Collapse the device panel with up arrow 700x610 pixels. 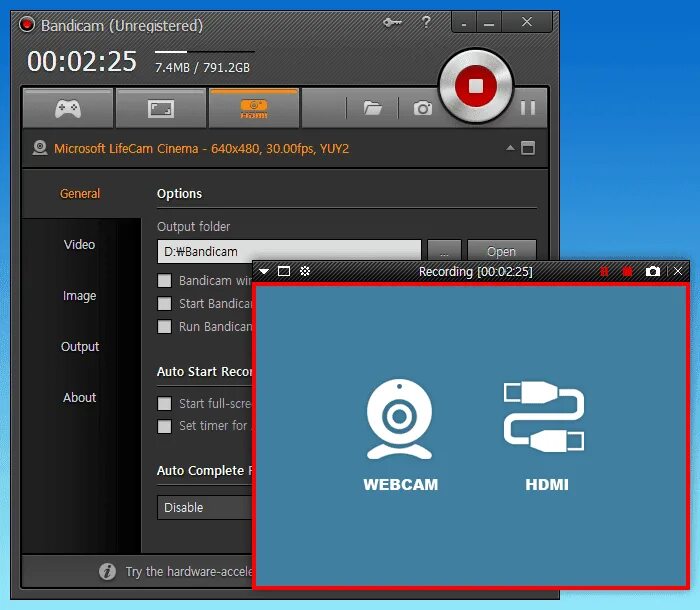(x=510, y=148)
